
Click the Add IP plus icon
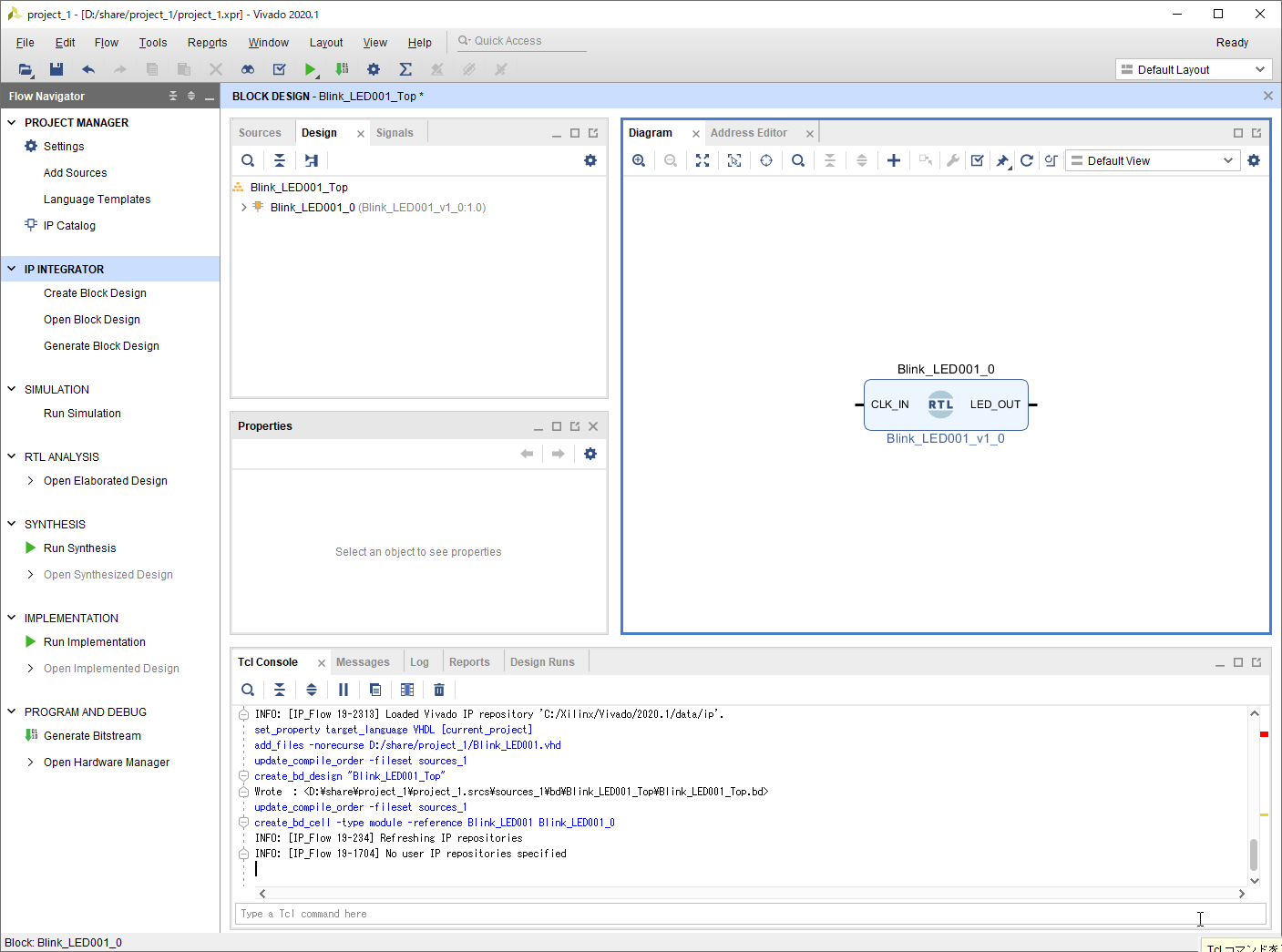894,160
